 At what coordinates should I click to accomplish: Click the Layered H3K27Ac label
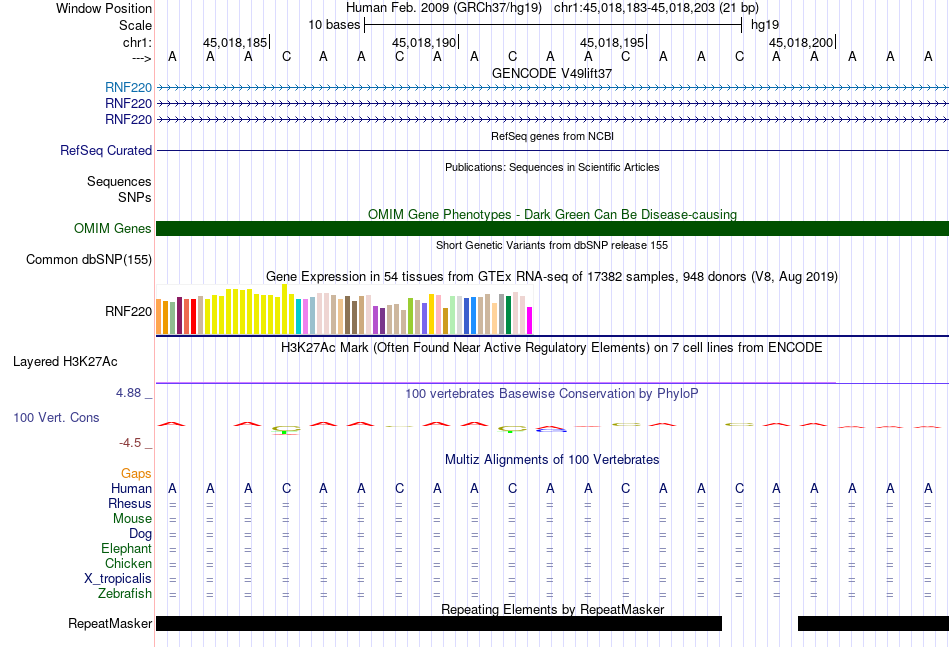(x=65, y=362)
